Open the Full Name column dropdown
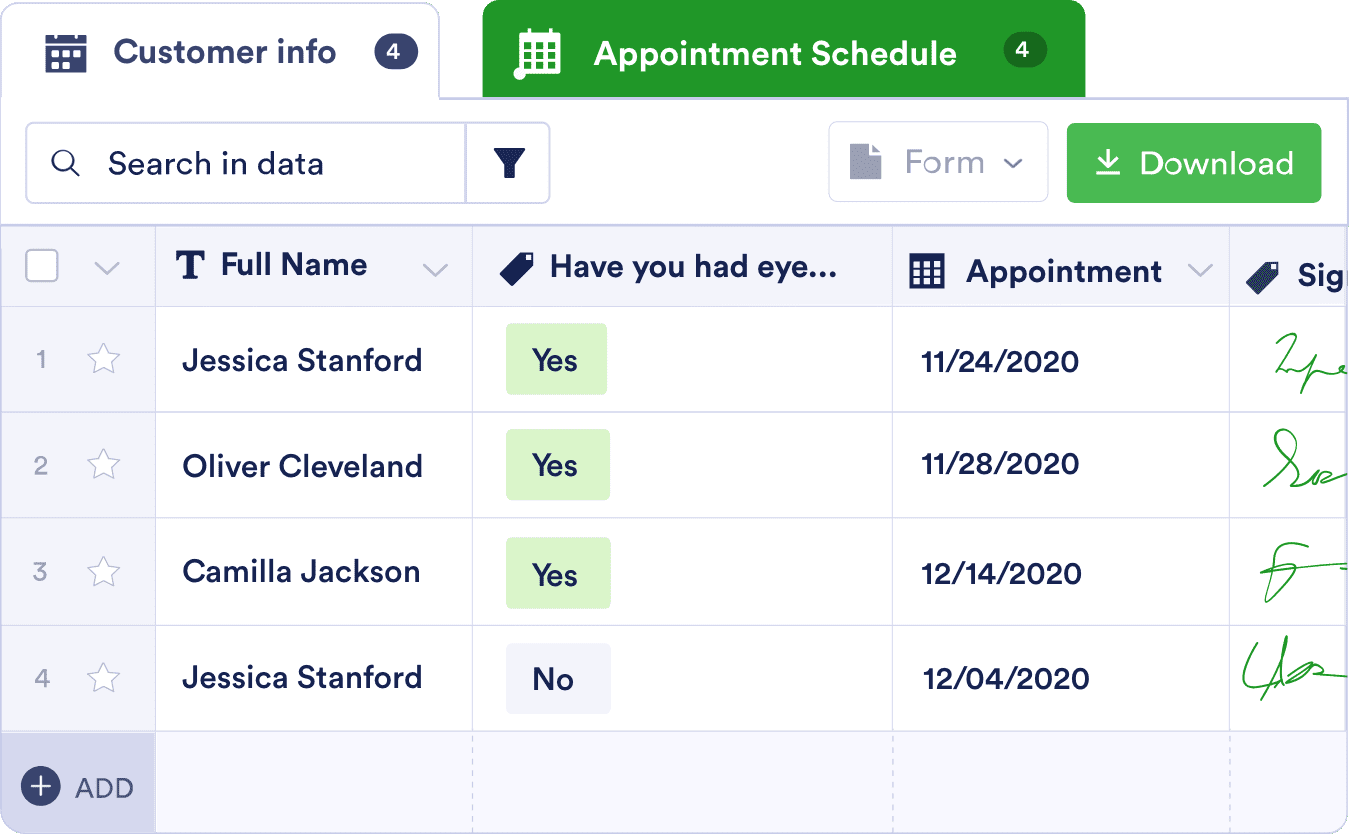The image size is (1372, 835). (x=435, y=269)
